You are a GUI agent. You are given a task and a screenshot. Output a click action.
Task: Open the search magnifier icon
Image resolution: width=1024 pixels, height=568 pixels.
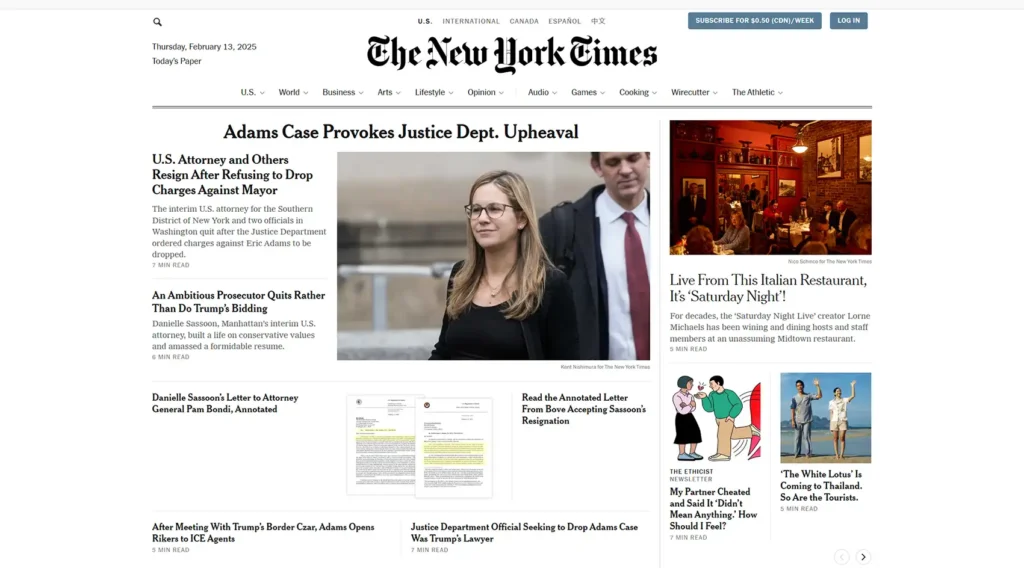click(x=157, y=22)
